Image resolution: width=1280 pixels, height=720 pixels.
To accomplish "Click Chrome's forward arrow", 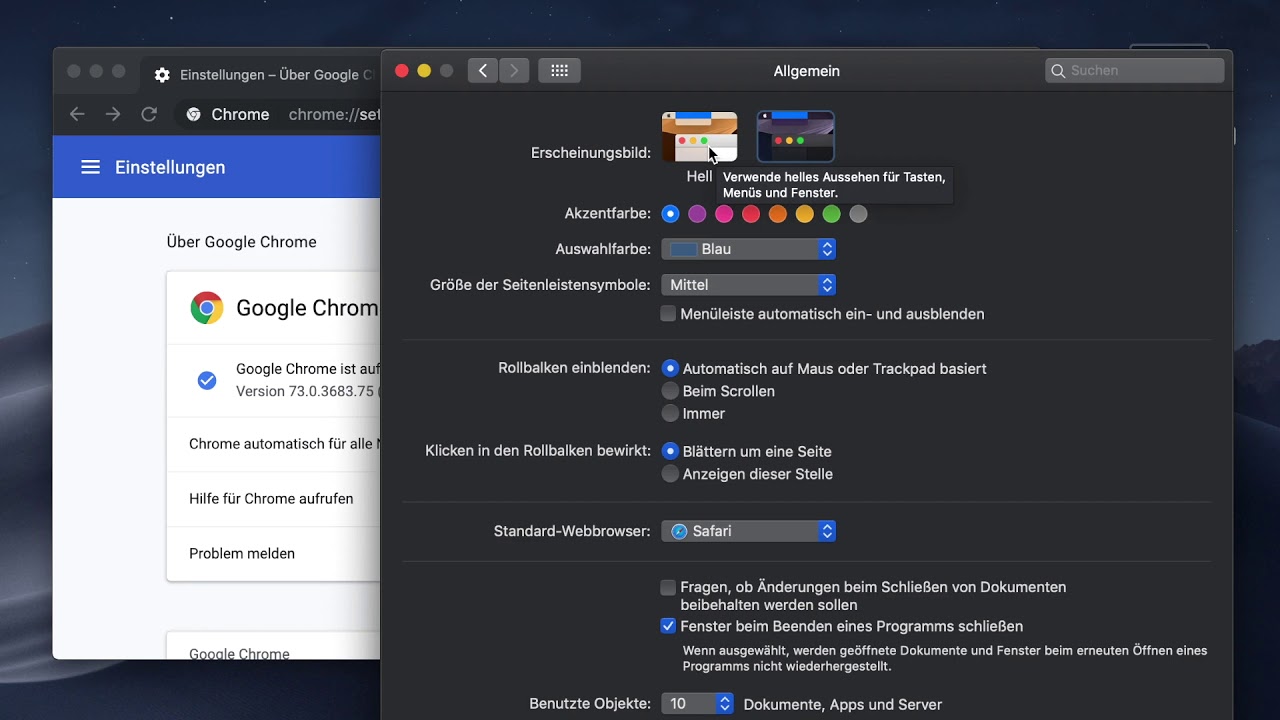I will (113, 114).
